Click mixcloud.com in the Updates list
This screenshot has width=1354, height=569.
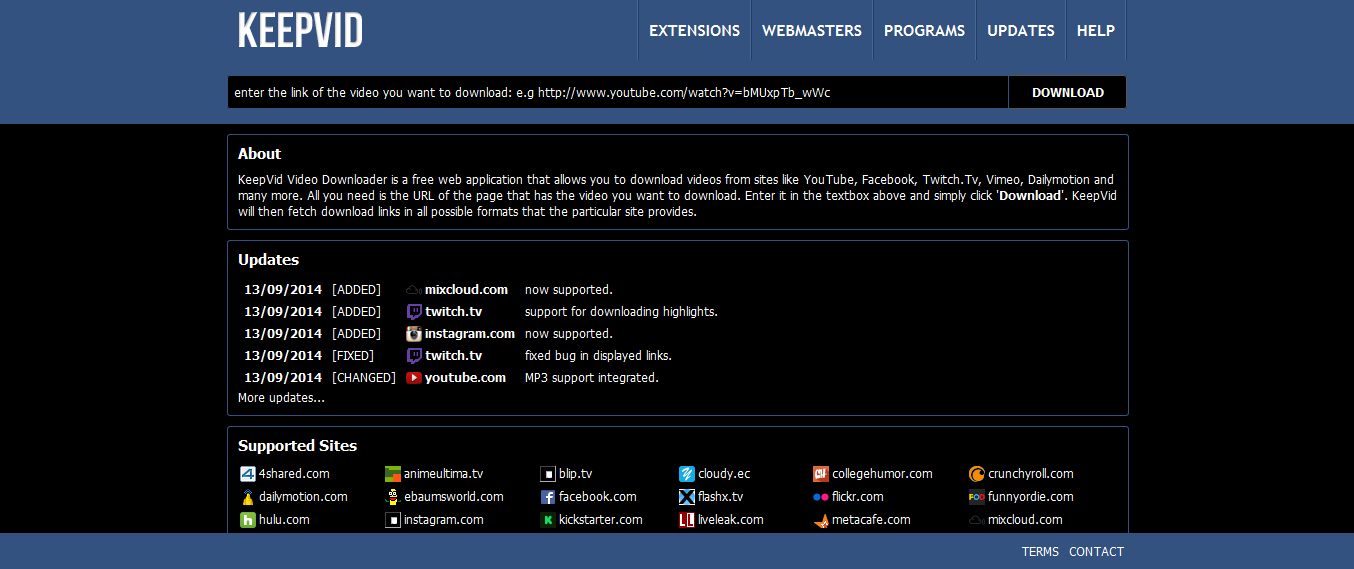467,290
